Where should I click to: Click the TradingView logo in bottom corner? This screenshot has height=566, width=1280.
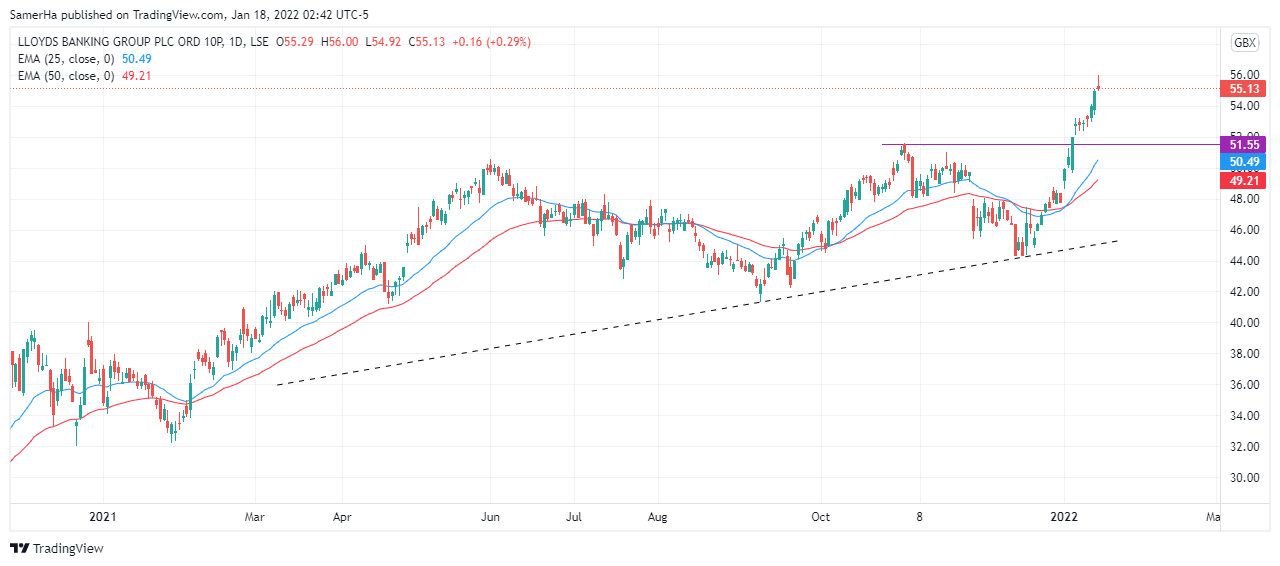(57, 548)
